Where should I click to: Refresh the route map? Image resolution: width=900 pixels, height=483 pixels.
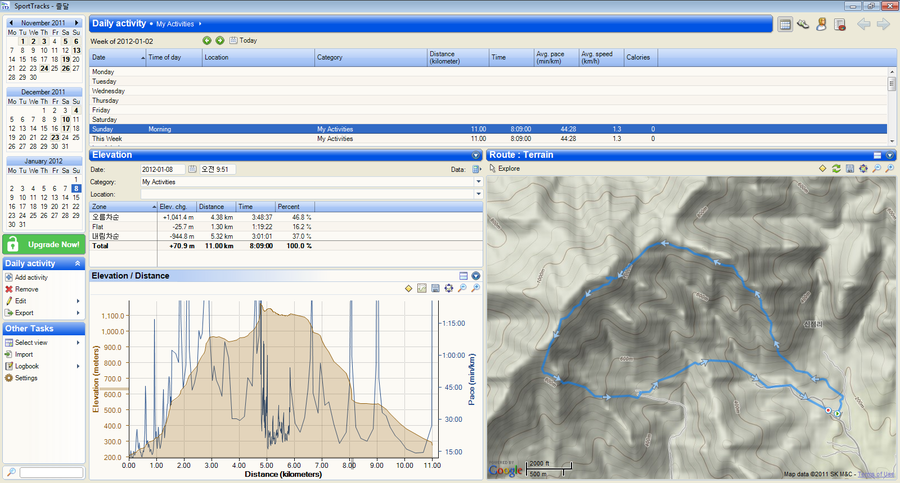click(836, 168)
